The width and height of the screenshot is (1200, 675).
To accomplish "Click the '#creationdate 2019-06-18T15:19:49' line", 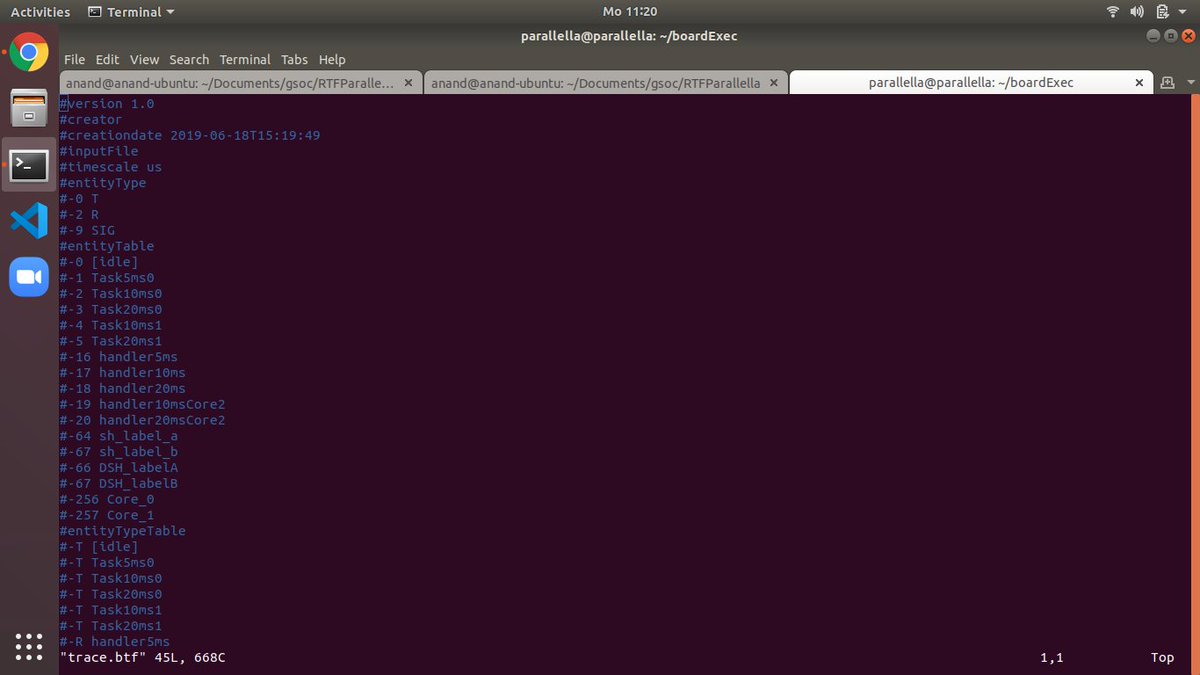I will [190, 135].
